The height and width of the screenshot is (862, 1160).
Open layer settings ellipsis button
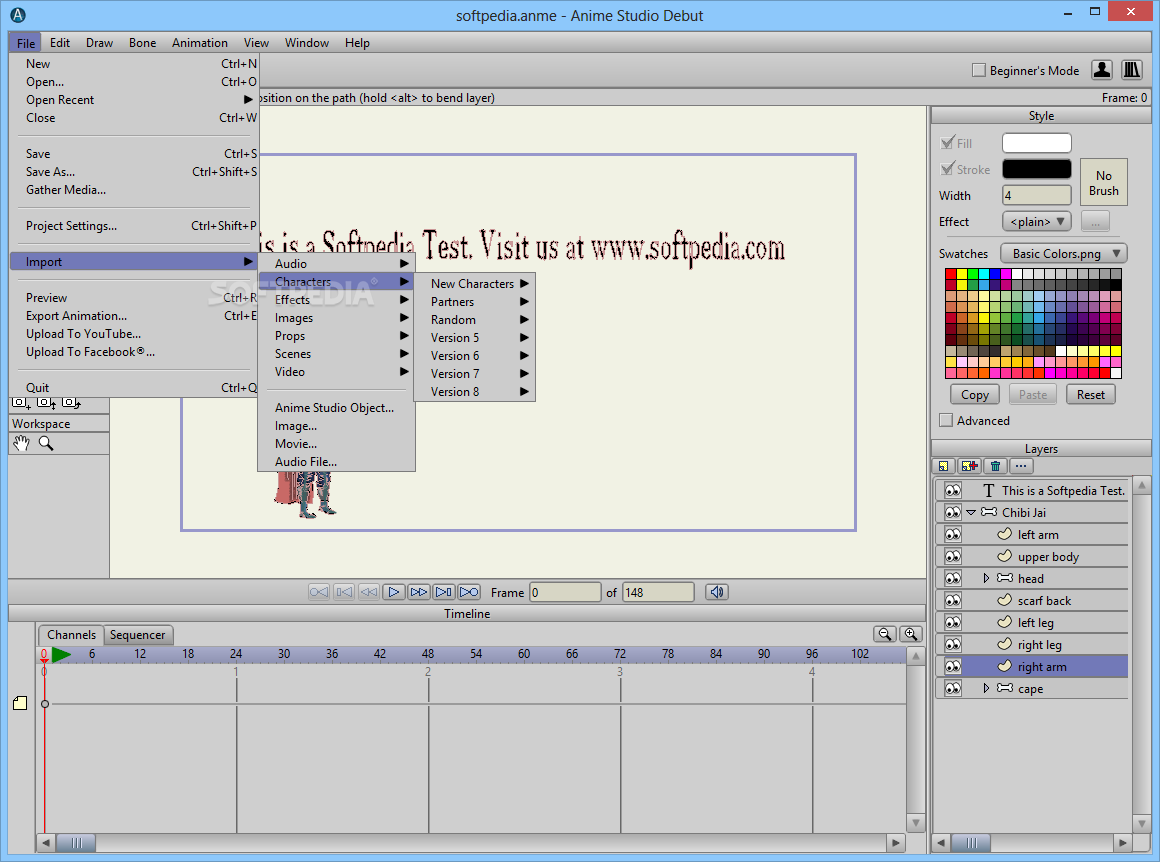pyautogui.click(x=1021, y=466)
